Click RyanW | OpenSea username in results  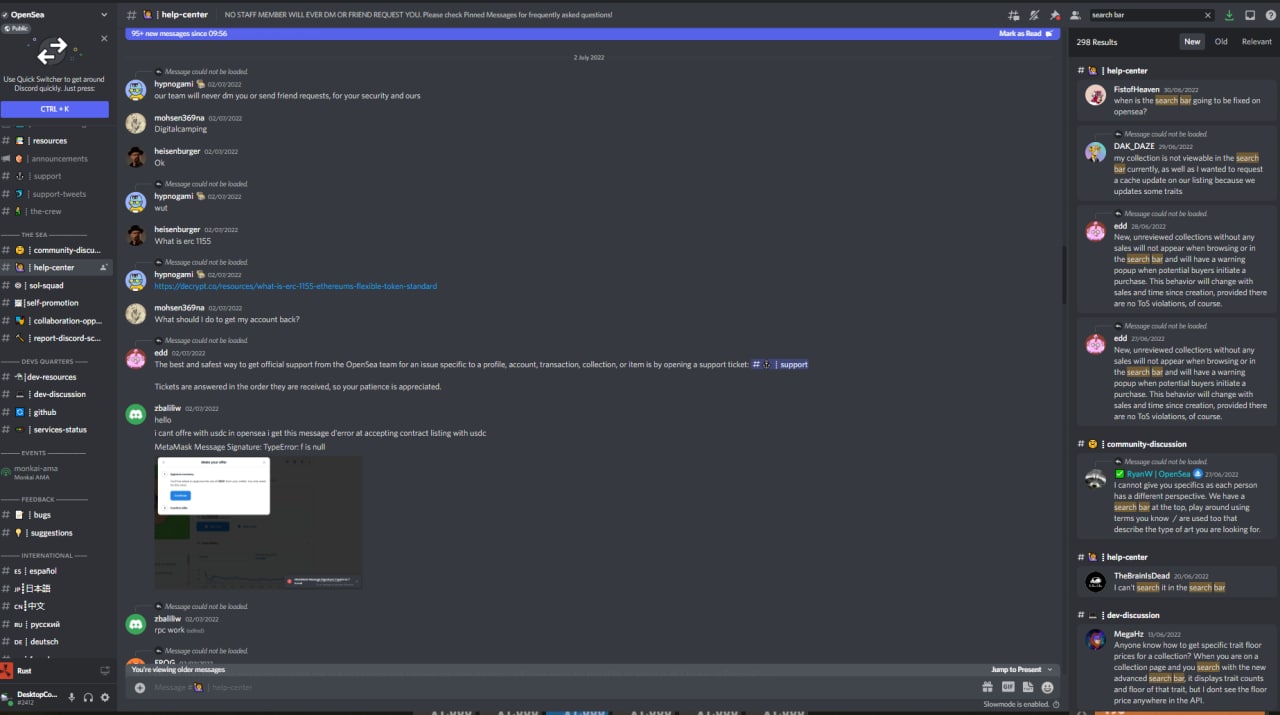(x=1158, y=474)
